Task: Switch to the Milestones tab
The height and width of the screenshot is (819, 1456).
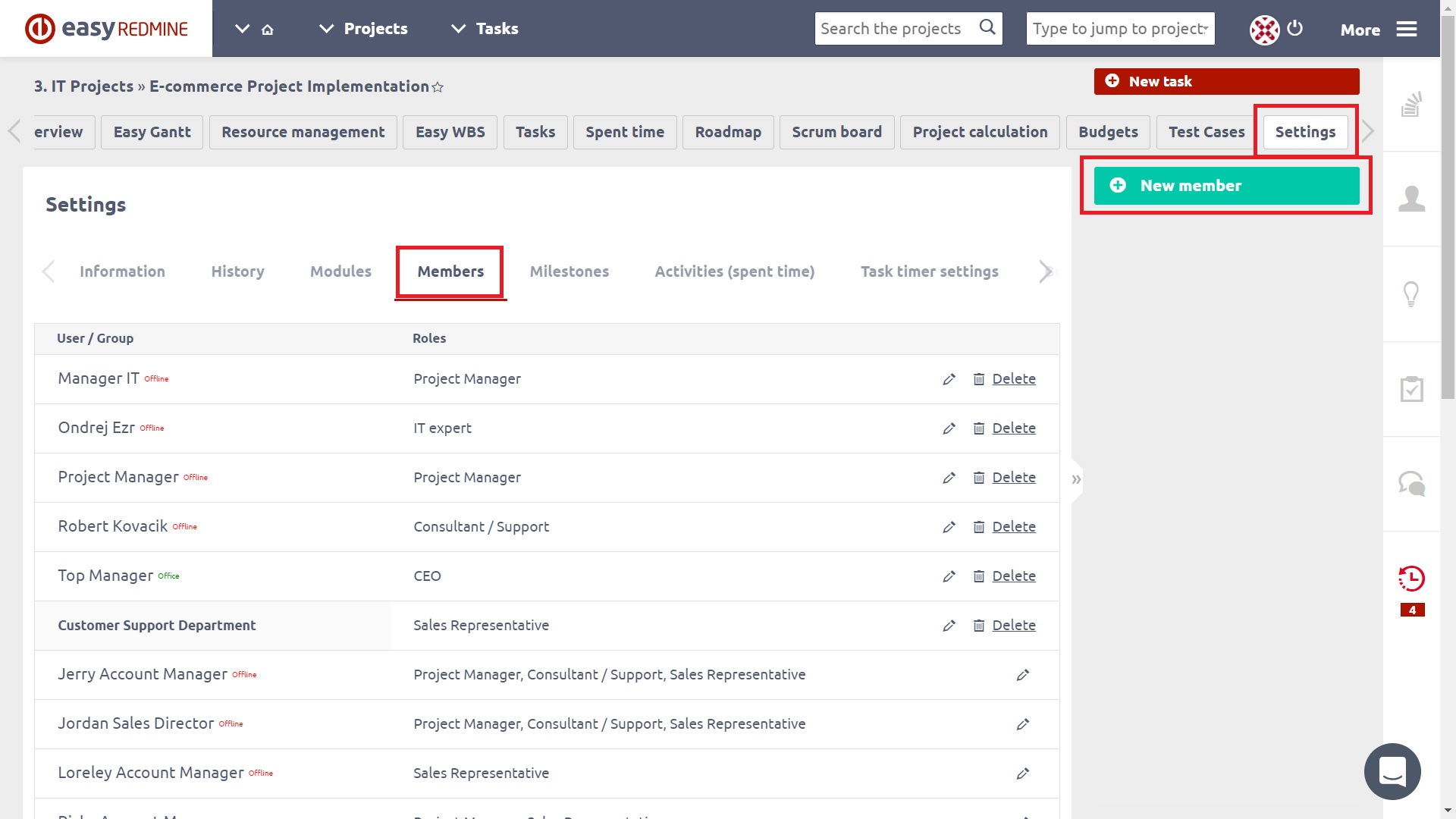Action: click(570, 271)
